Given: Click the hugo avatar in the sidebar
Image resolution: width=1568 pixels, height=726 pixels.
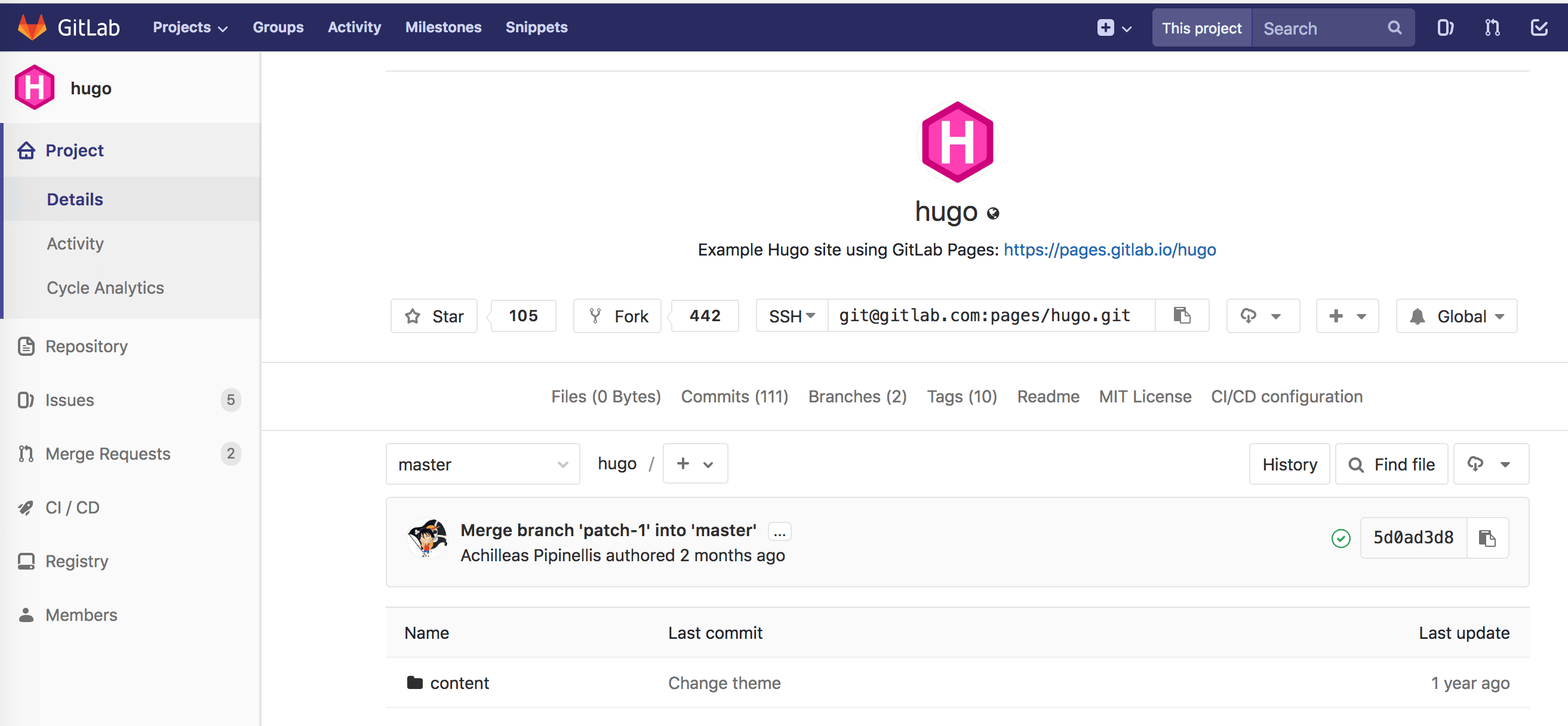Looking at the screenshot, I should point(35,88).
